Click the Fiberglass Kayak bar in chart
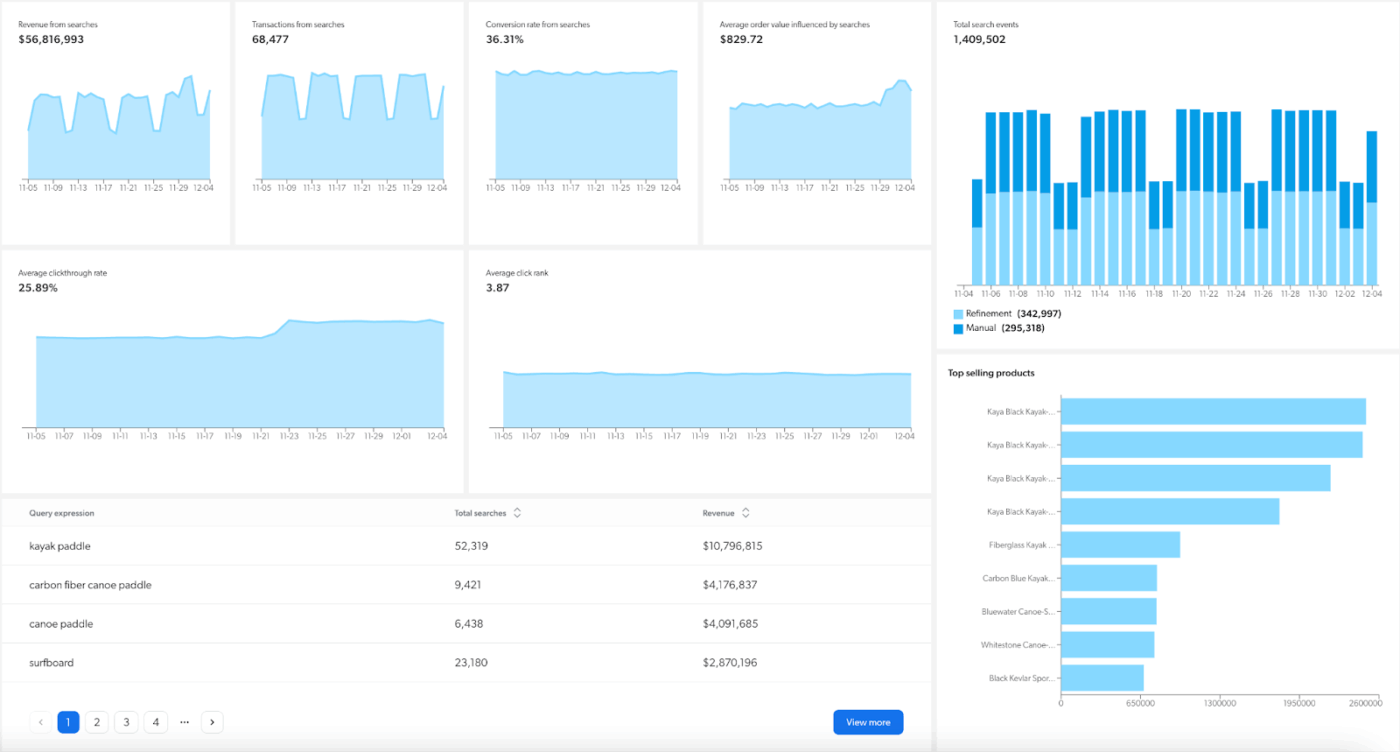This screenshot has width=1400, height=752. 1120,545
